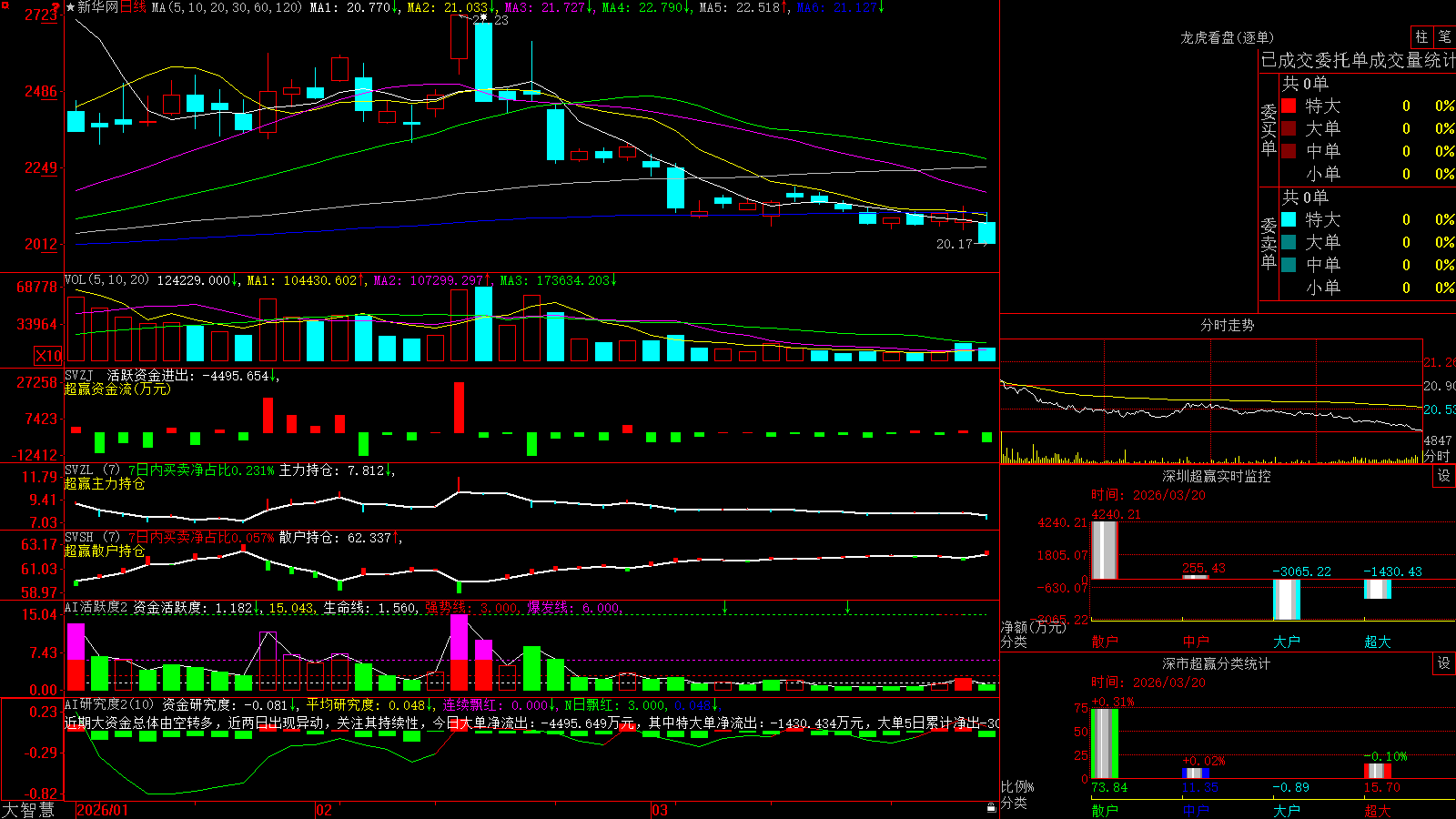The width and height of the screenshot is (1456, 819).
Task: Click the padlock icon on the timeline
Action: [x=991, y=808]
